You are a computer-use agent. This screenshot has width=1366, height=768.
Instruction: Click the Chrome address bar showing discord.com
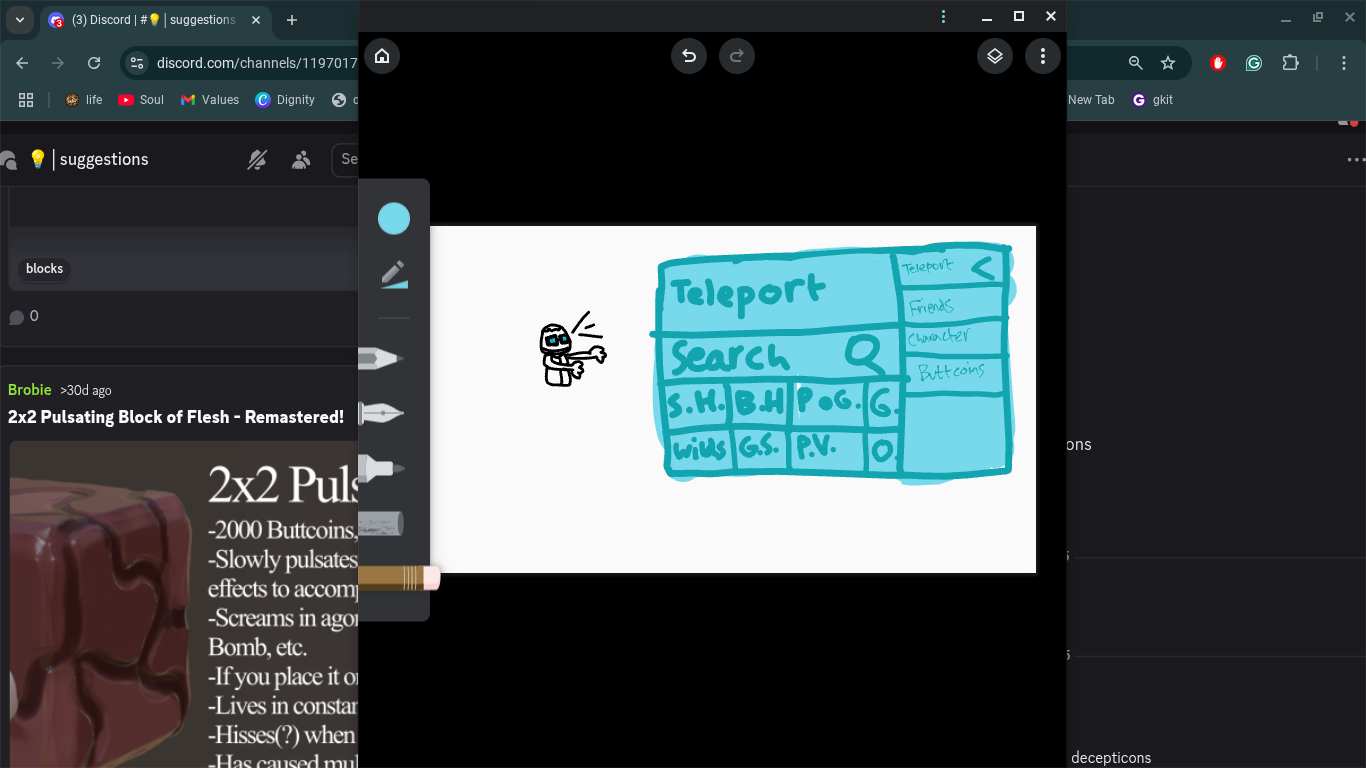point(257,63)
